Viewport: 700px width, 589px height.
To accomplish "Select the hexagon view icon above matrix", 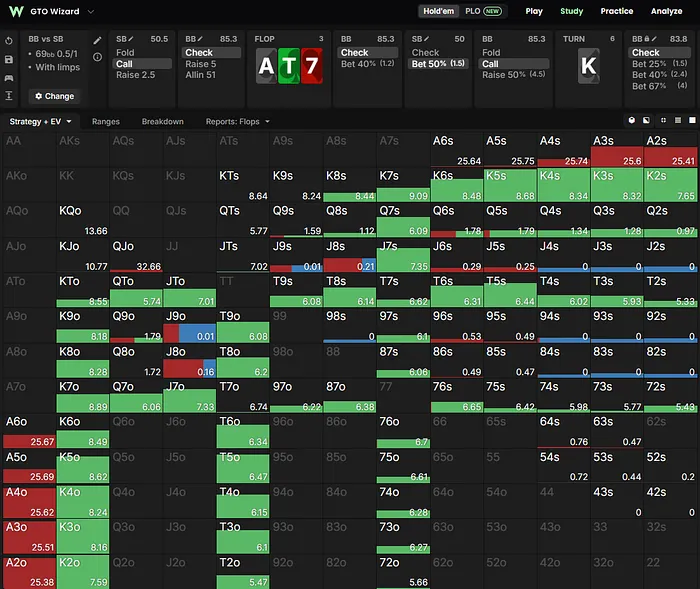I will point(631,120).
